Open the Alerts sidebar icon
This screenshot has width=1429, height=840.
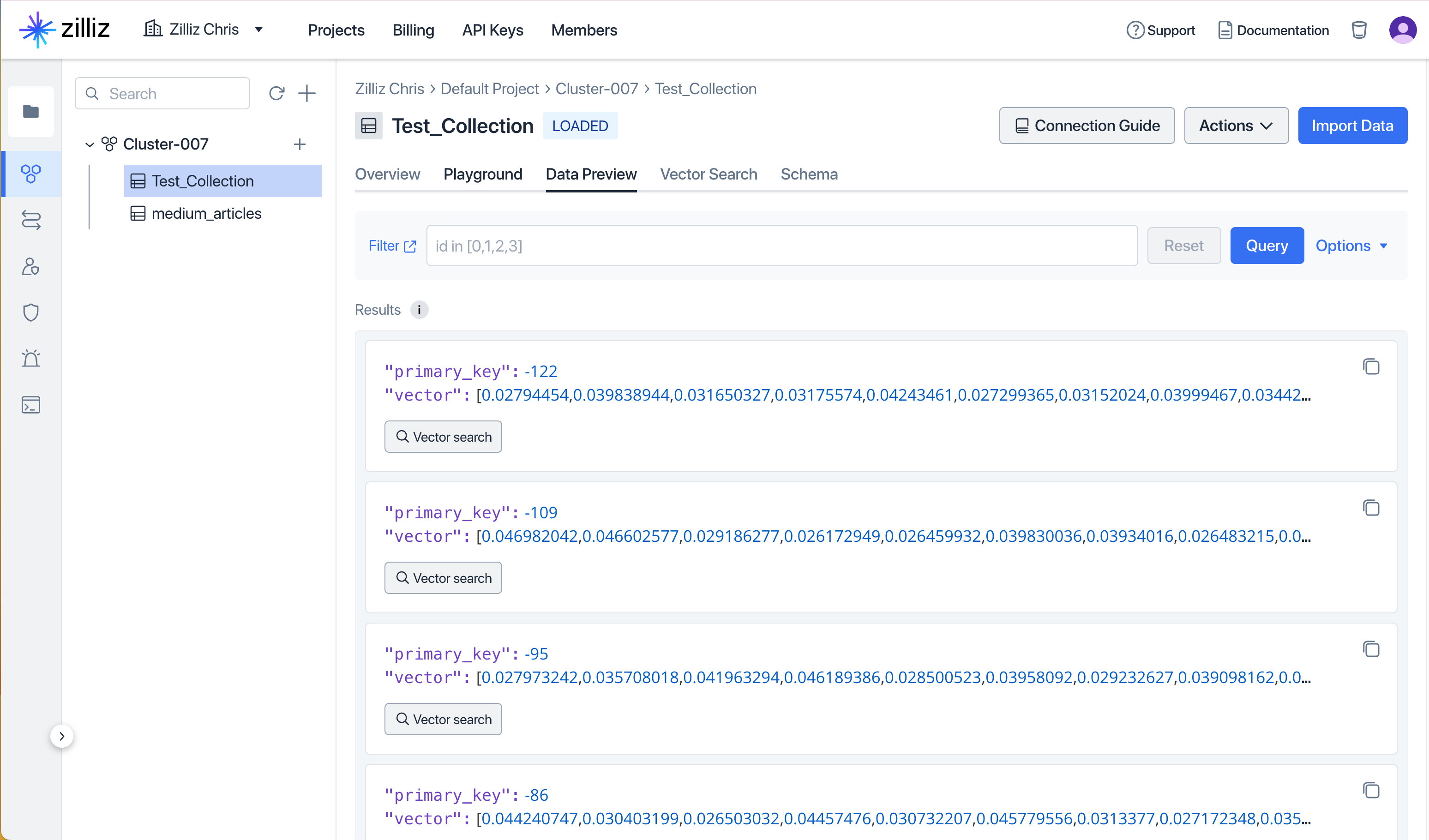30,358
